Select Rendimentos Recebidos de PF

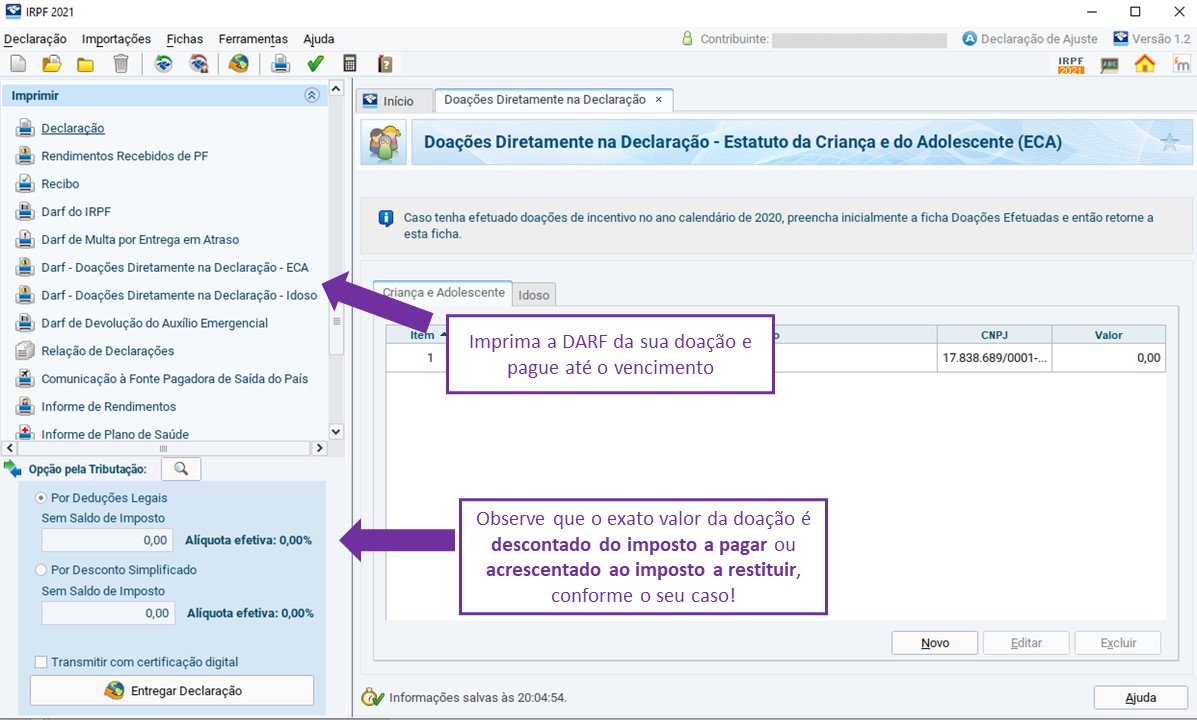click(124, 156)
